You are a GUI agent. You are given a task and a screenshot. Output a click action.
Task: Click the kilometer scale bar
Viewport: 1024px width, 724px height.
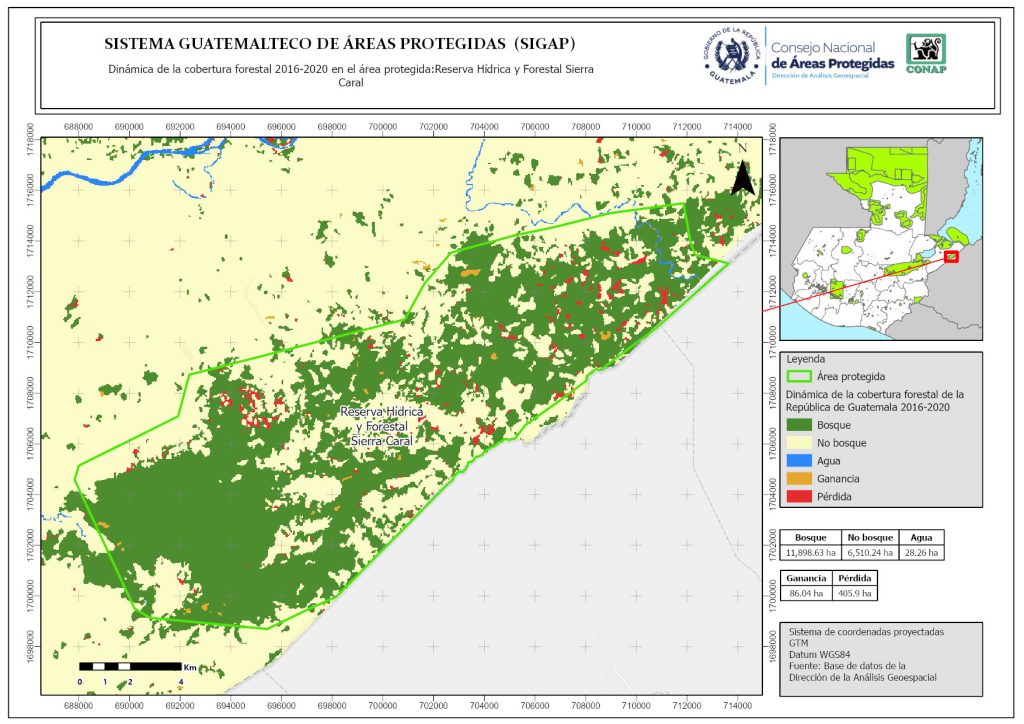pos(130,666)
